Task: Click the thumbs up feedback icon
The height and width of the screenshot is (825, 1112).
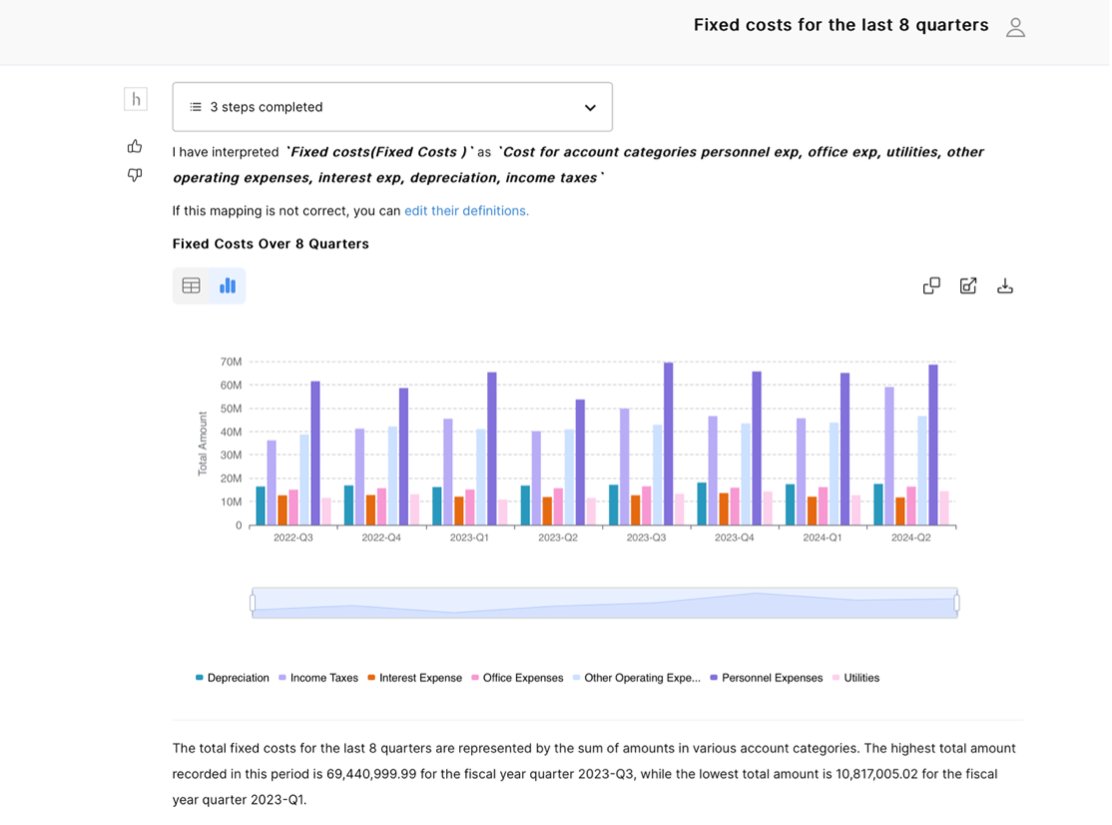Action: click(x=135, y=147)
